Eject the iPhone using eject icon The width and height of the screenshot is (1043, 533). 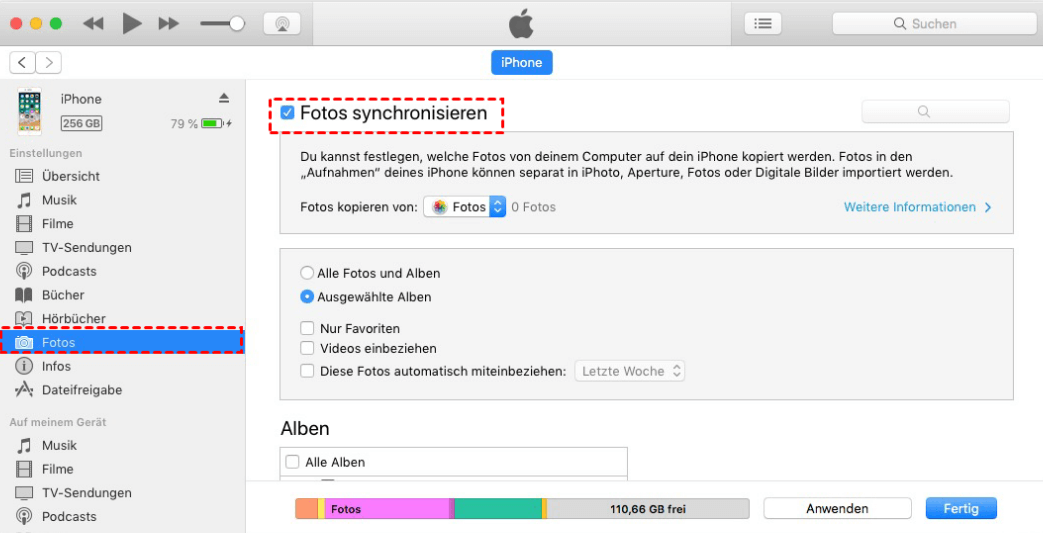tap(224, 98)
